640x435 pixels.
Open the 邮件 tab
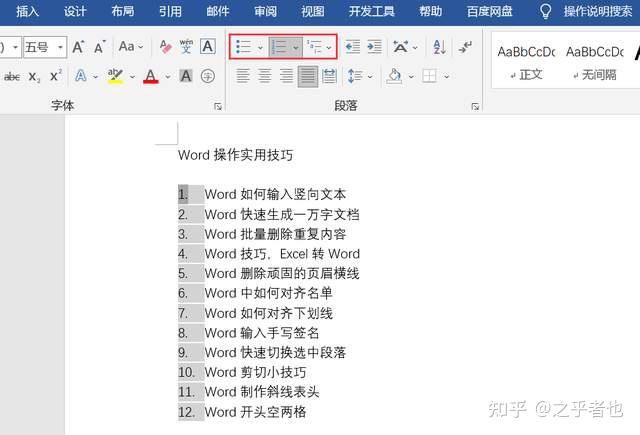point(218,11)
